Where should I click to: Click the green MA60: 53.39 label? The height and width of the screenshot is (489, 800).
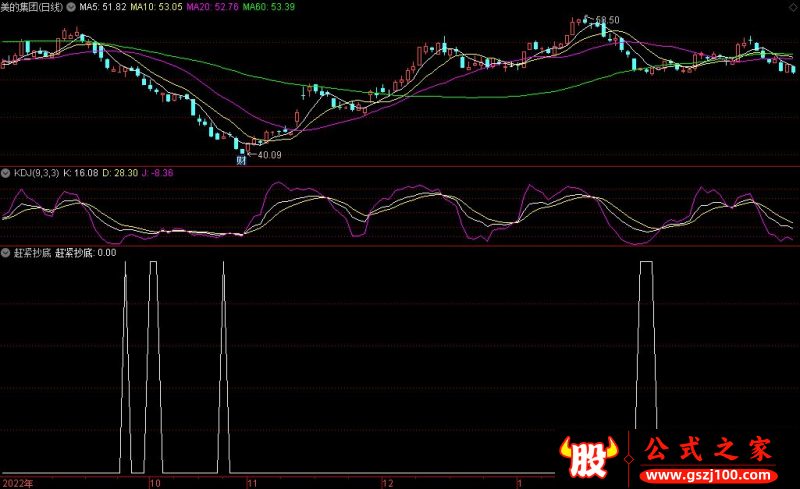[270, 6]
